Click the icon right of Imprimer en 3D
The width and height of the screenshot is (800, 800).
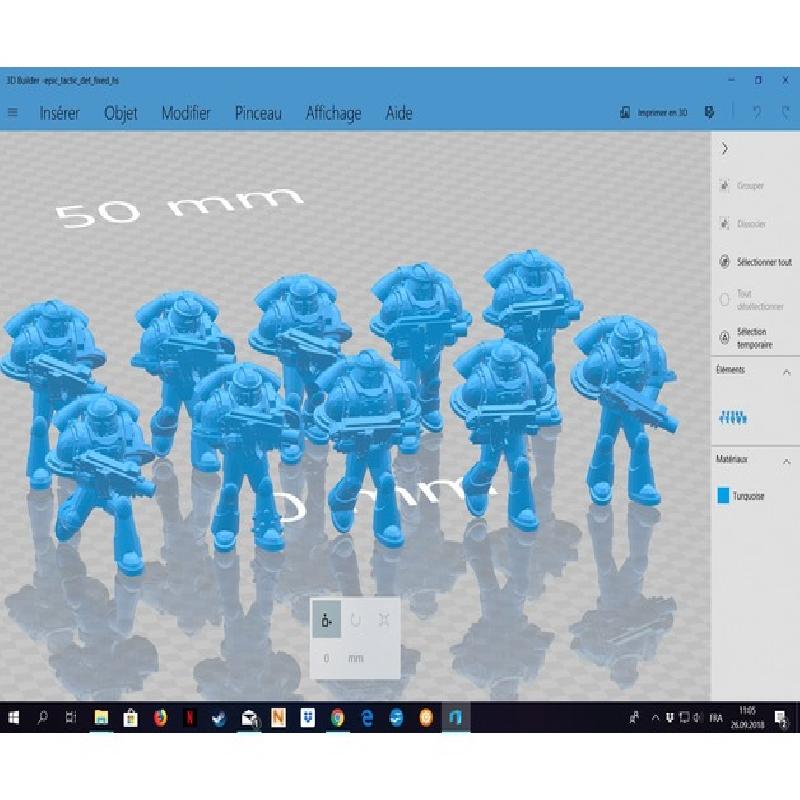pyautogui.click(x=709, y=113)
